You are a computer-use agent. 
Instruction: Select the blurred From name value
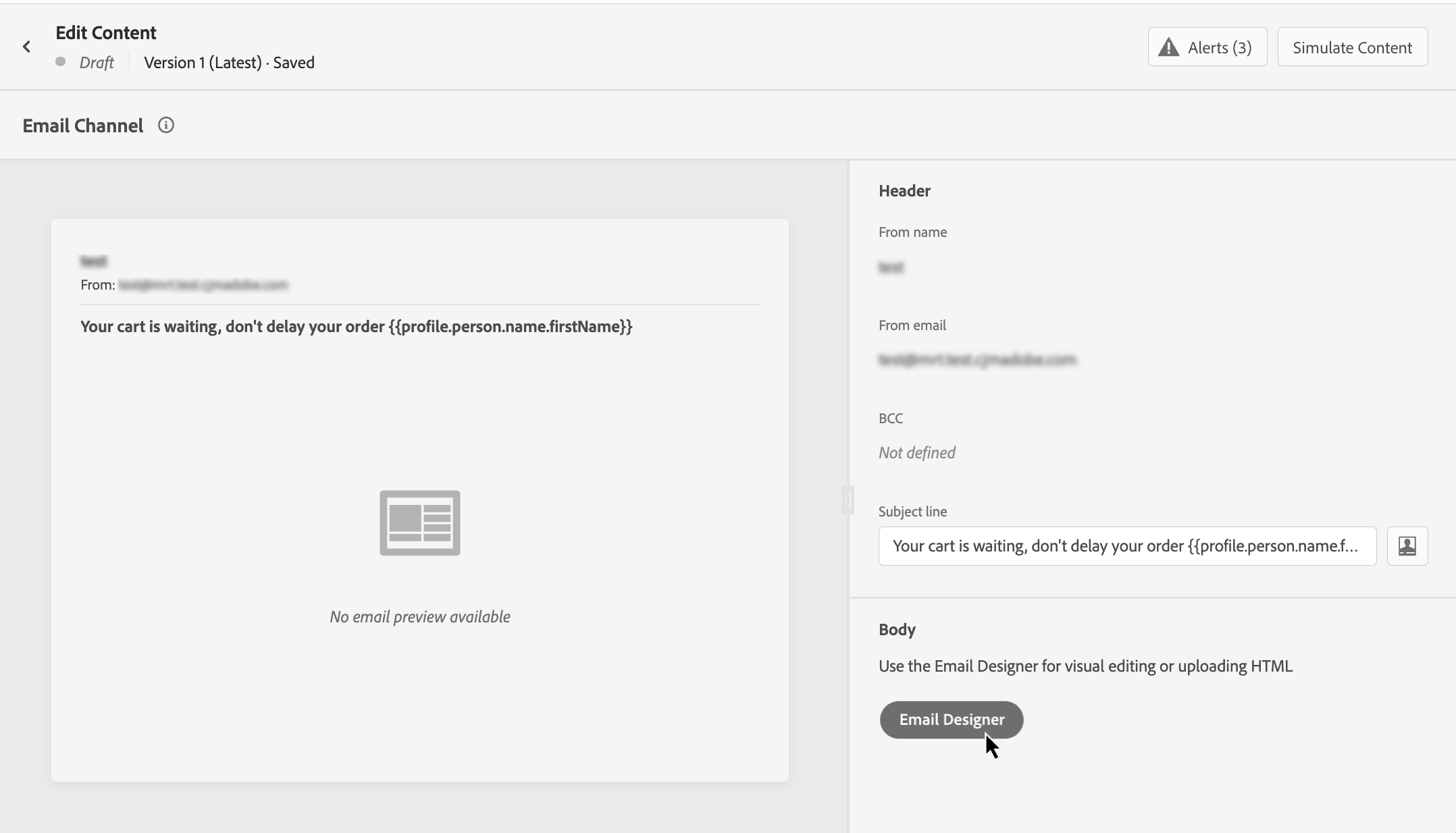click(x=891, y=267)
